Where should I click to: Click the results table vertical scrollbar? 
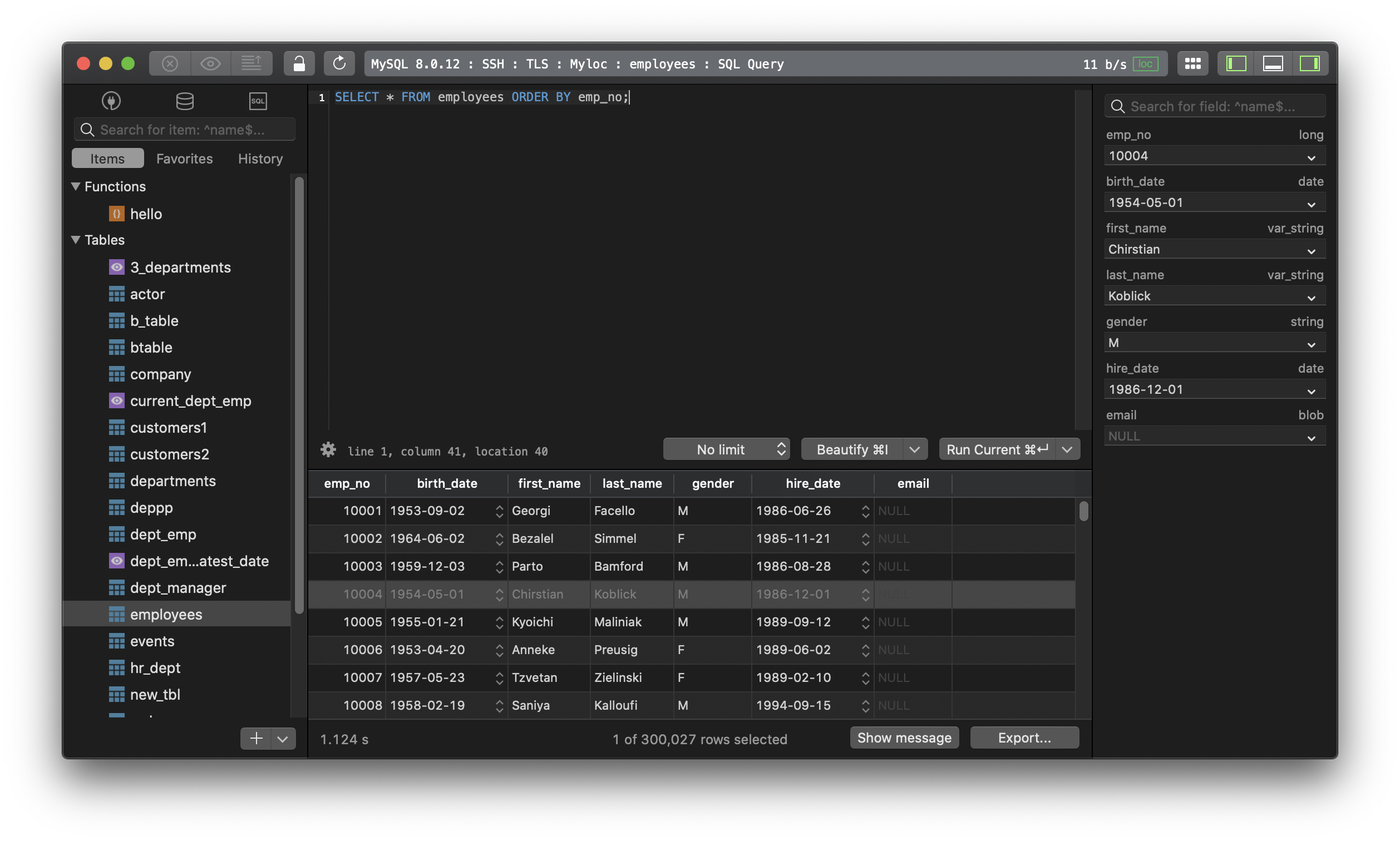[x=1084, y=511]
